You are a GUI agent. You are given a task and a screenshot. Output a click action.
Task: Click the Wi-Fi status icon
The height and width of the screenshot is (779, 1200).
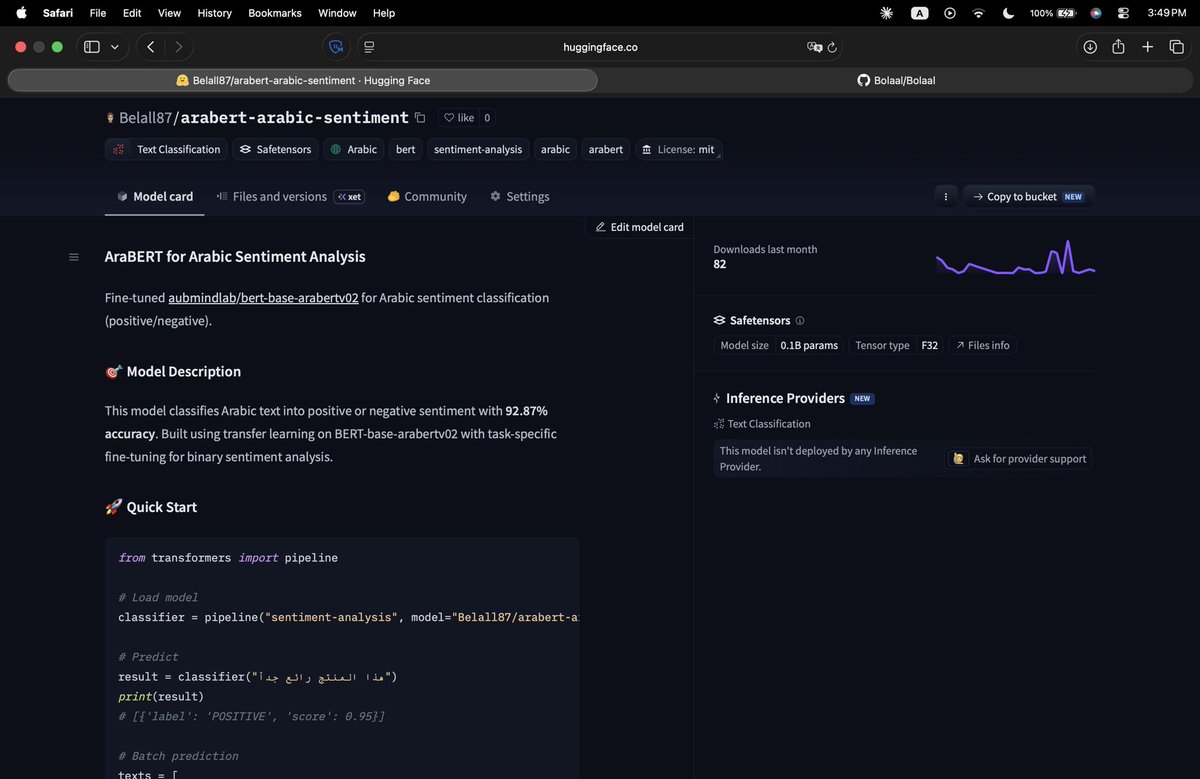pyautogui.click(x=978, y=13)
